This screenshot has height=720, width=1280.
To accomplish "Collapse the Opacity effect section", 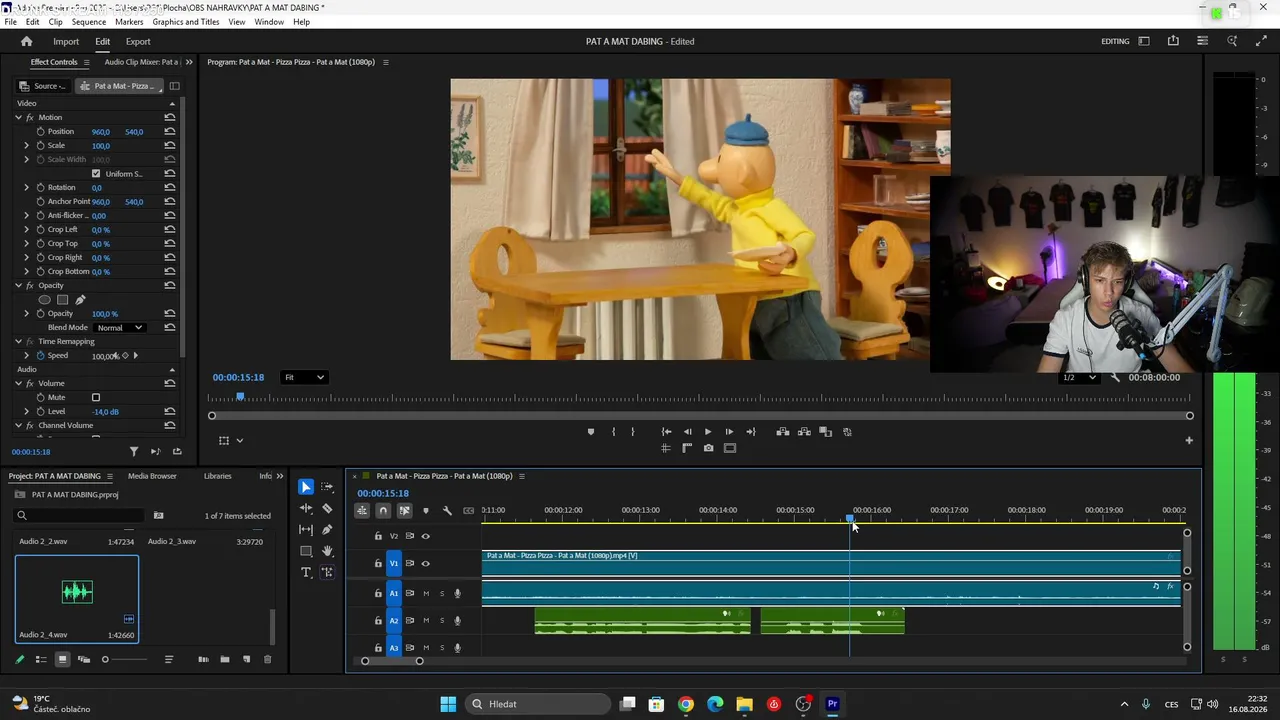I will click(x=18, y=286).
